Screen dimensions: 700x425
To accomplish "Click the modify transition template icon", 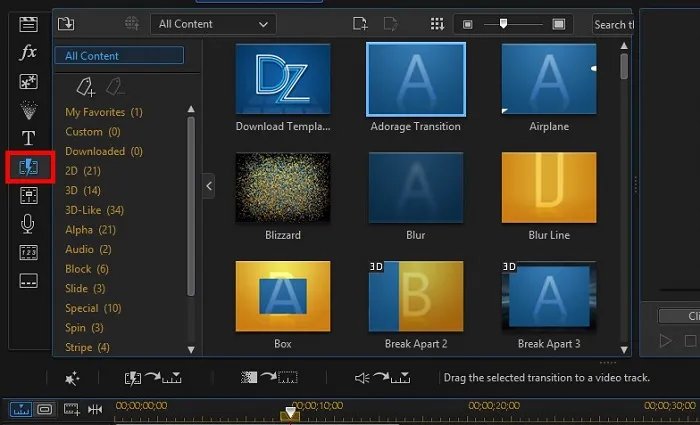I will tap(391, 24).
